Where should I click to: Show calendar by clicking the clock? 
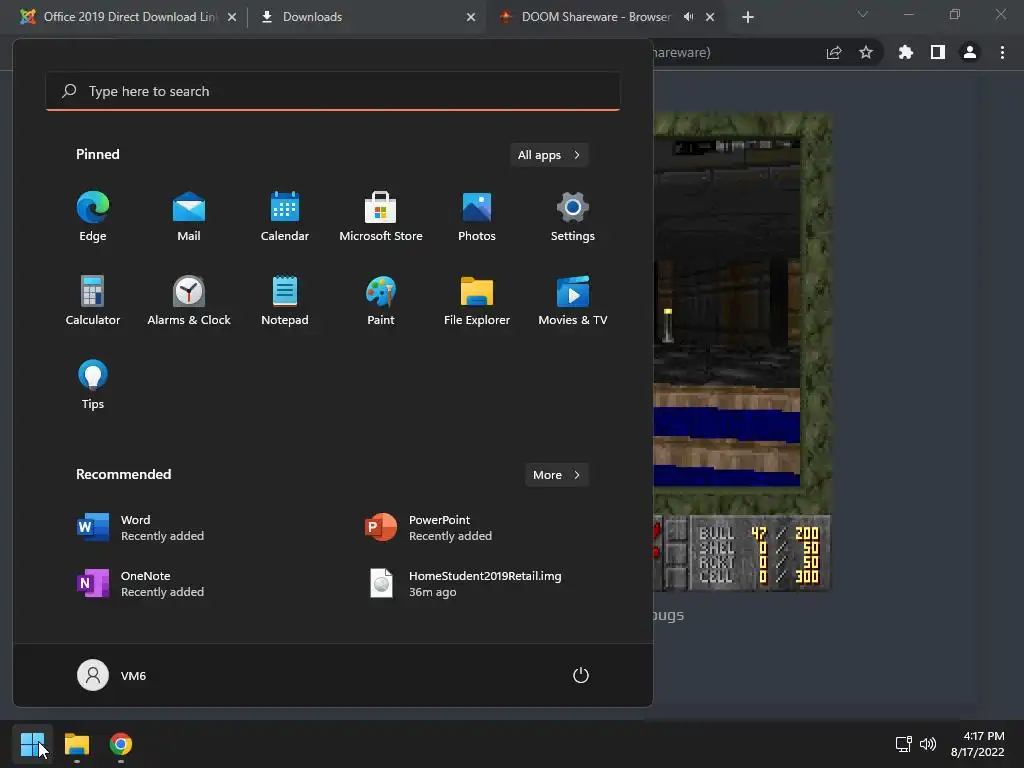pos(977,744)
